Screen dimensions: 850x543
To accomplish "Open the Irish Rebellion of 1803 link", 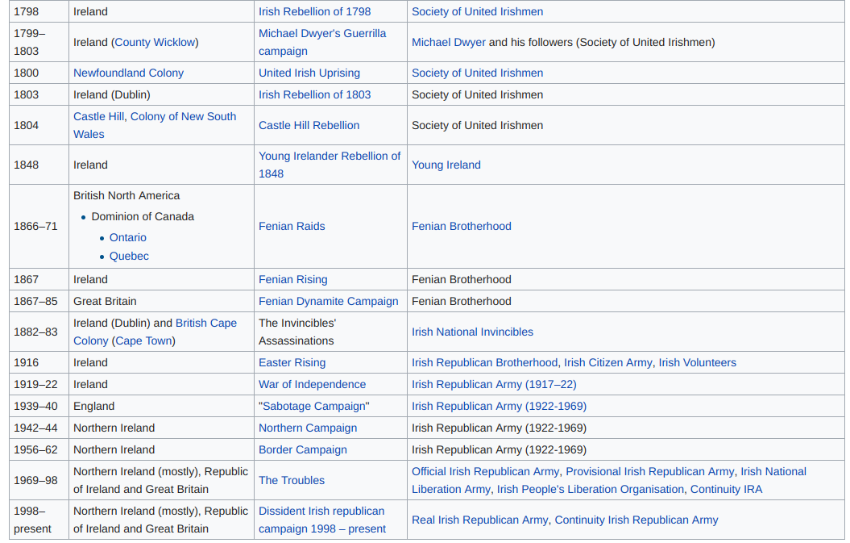I will (314, 94).
